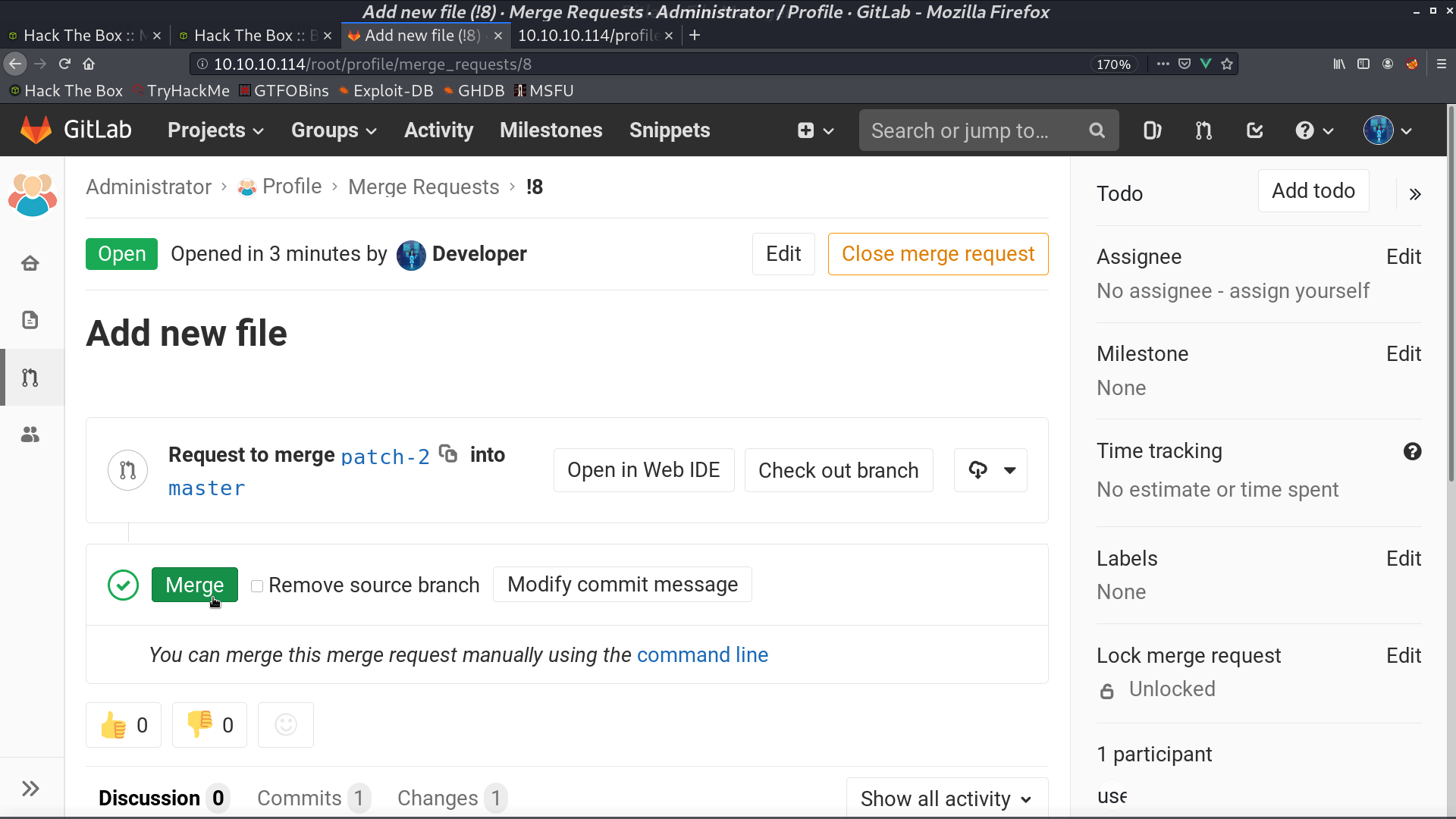This screenshot has width=1456, height=819.
Task: Switch to the 10.10.10.114/profile browser tab
Action: point(595,35)
